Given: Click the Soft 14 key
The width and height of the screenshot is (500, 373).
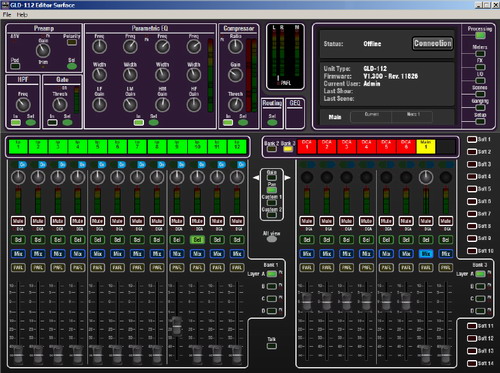Looking at the screenshot, I should tap(472, 363).
